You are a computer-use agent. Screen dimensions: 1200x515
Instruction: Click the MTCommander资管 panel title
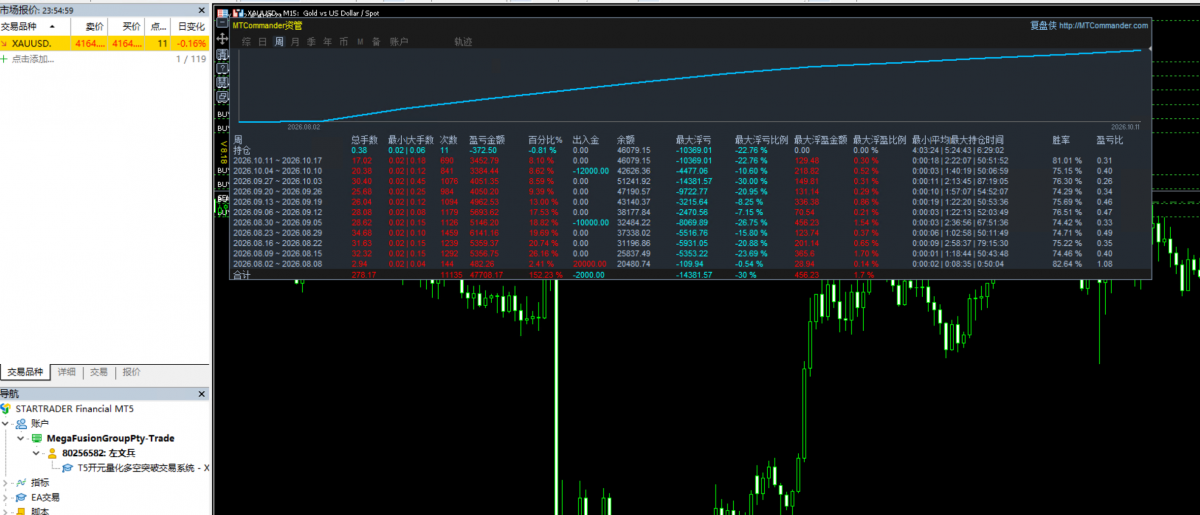tap(265, 25)
